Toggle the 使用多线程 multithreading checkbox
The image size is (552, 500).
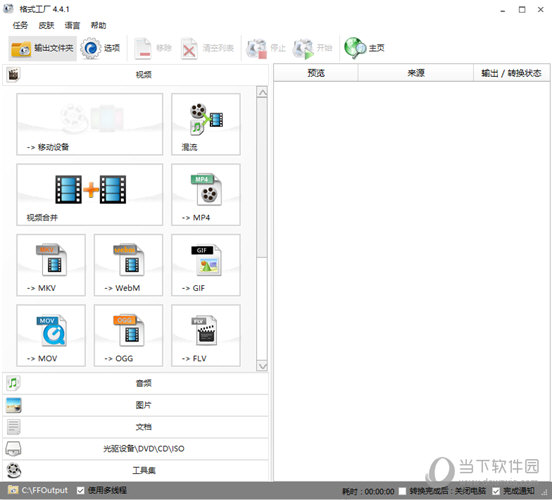click(x=81, y=490)
